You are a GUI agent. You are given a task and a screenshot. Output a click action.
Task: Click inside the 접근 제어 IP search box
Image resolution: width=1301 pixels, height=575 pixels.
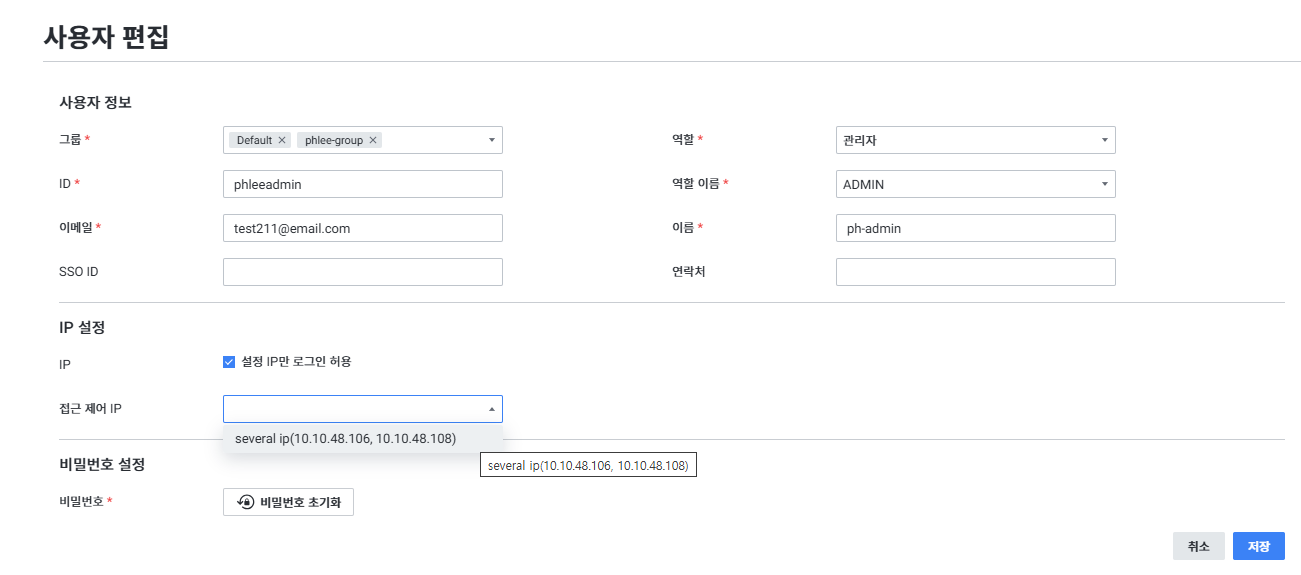352,409
